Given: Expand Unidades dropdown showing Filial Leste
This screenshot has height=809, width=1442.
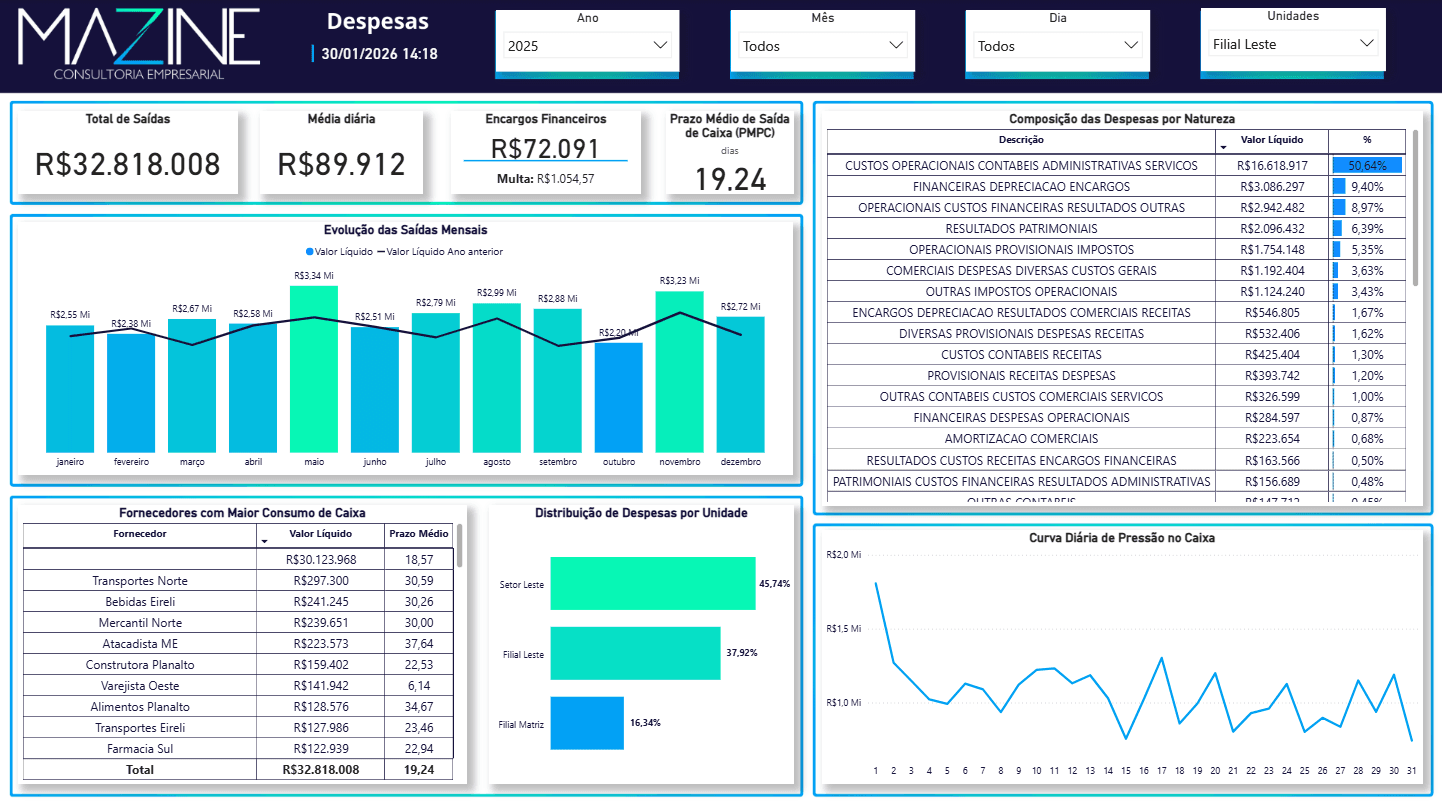Looking at the screenshot, I should [x=1292, y=44].
